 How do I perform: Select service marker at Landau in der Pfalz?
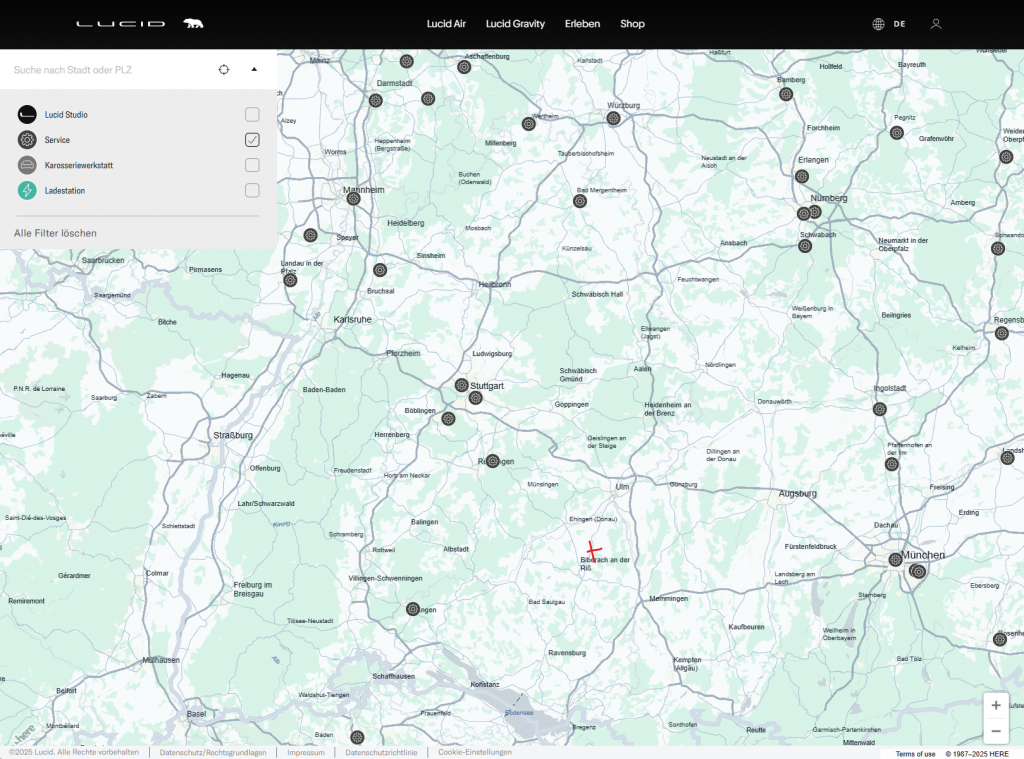(291, 280)
